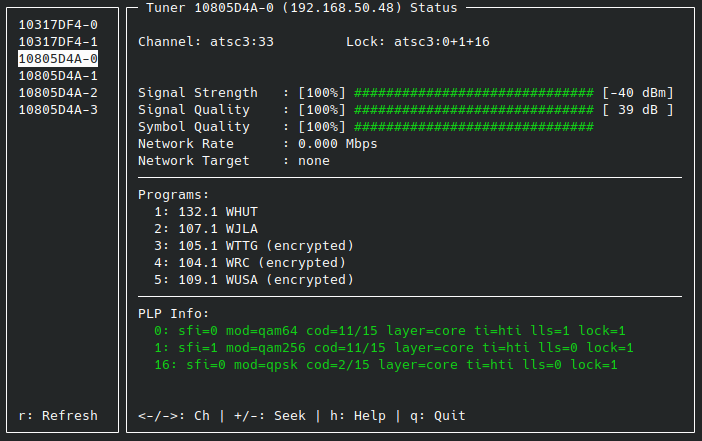The width and height of the screenshot is (702, 441).
Task: Select tuner 10805D4A-3 in the list
Action: click(58, 110)
